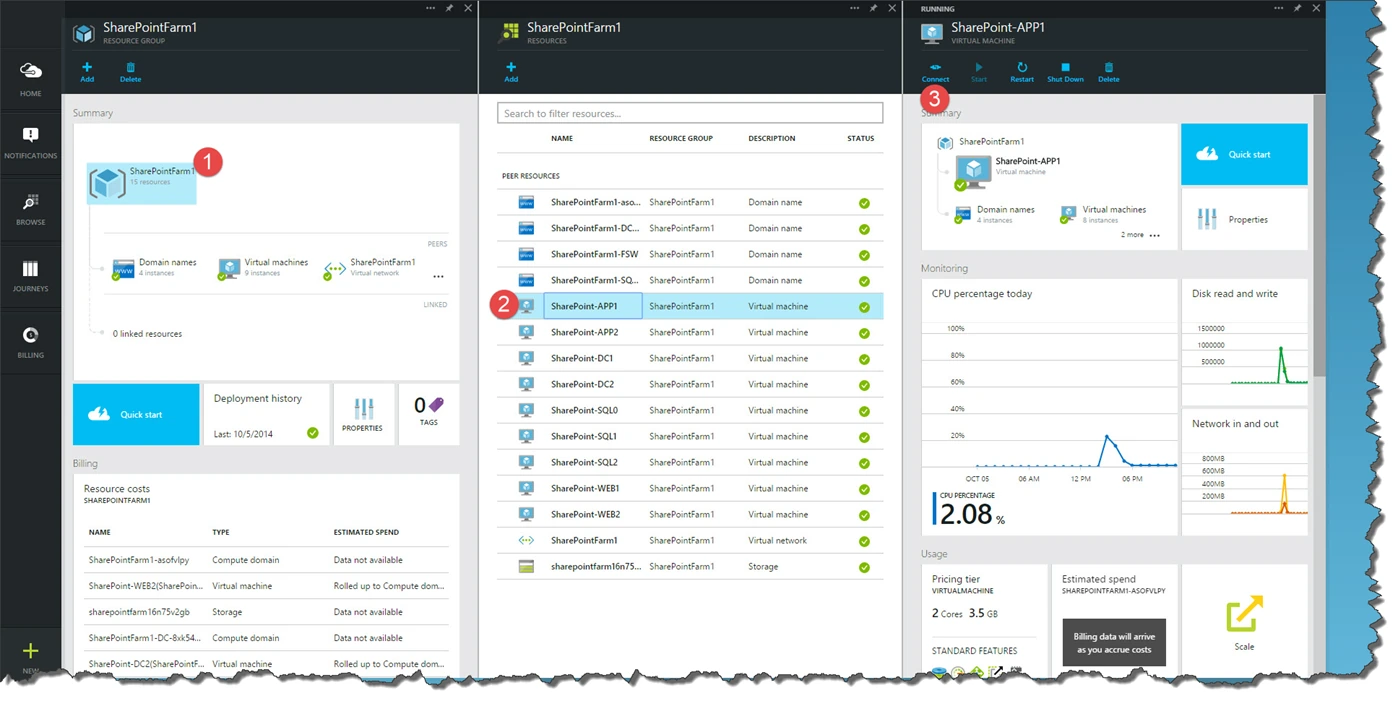
Task: Open the Properties tile in the VM blade
Action: point(1244,219)
